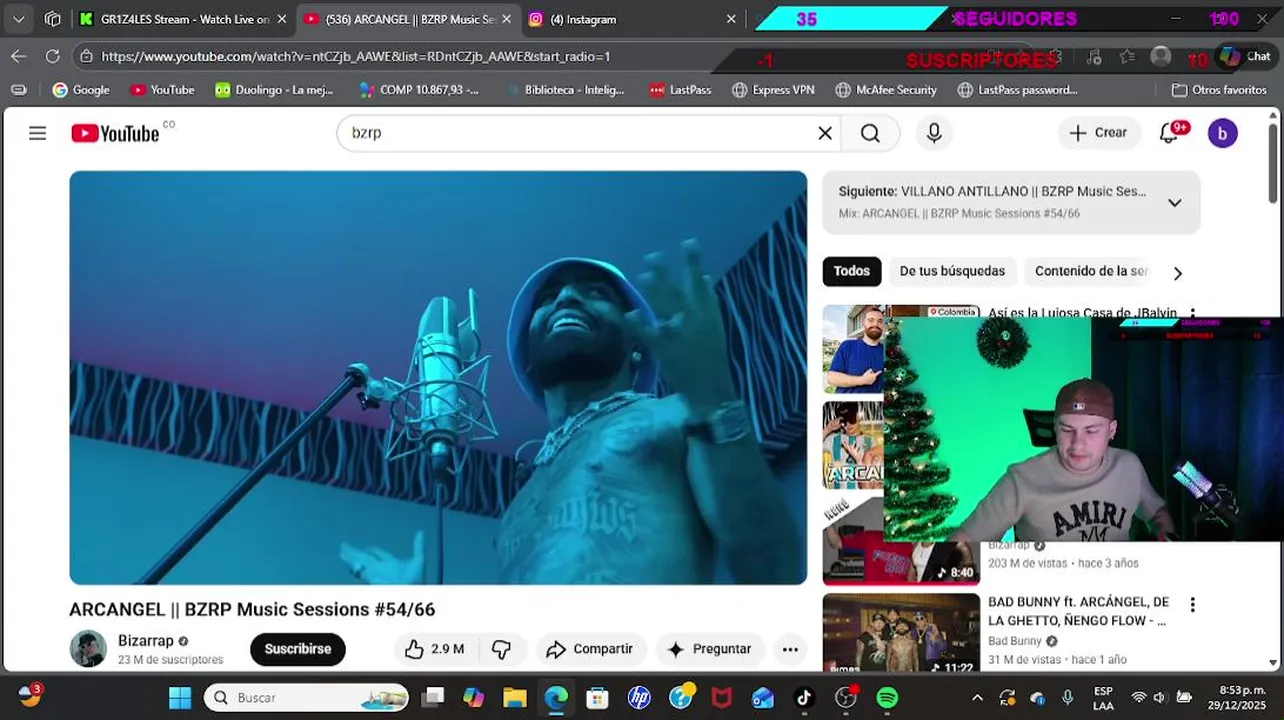The width and height of the screenshot is (1284, 720).
Task: Open Spotify from the taskbar
Action: point(887,697)
